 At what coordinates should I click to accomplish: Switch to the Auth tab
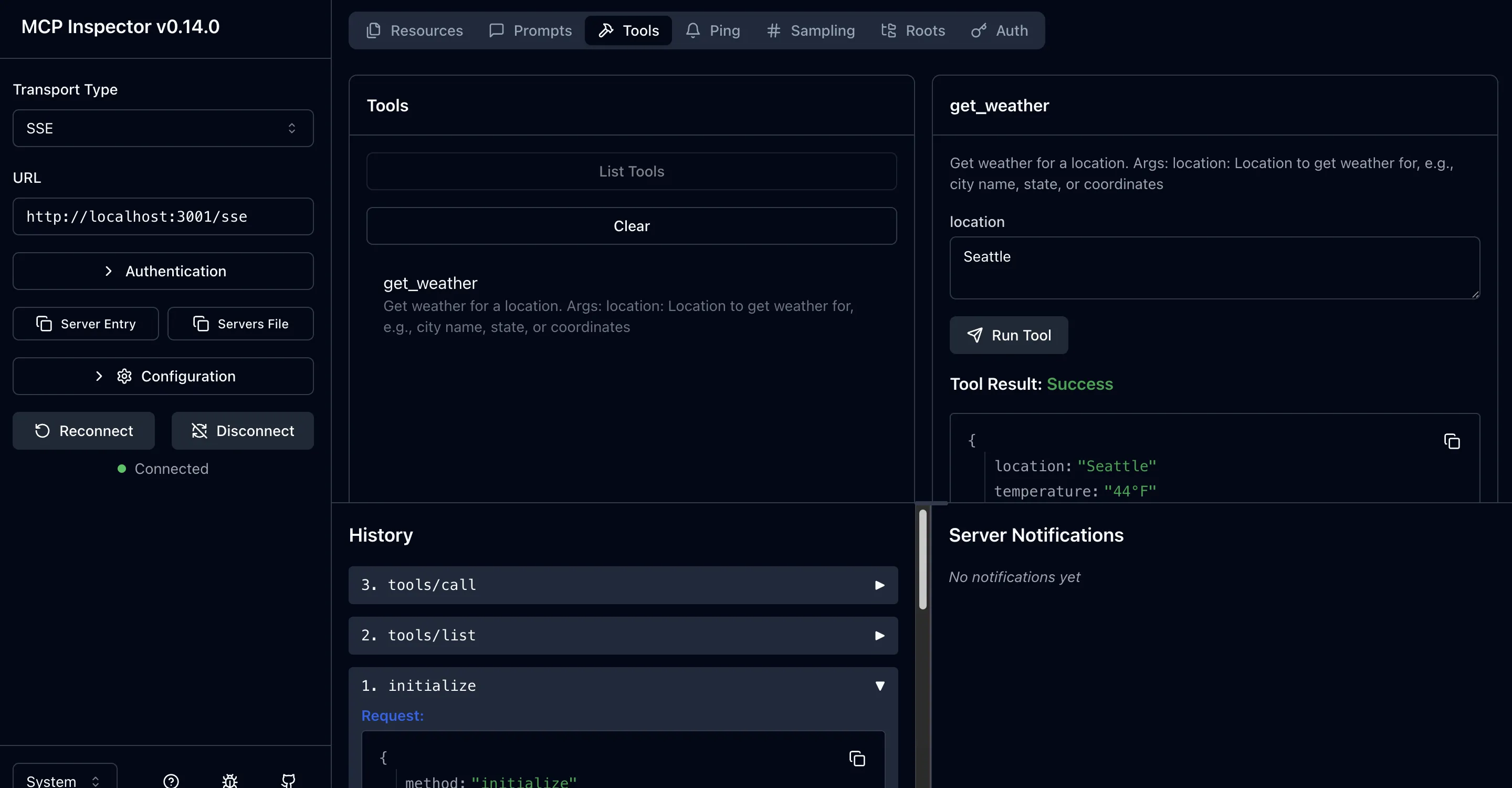point(999,30)
